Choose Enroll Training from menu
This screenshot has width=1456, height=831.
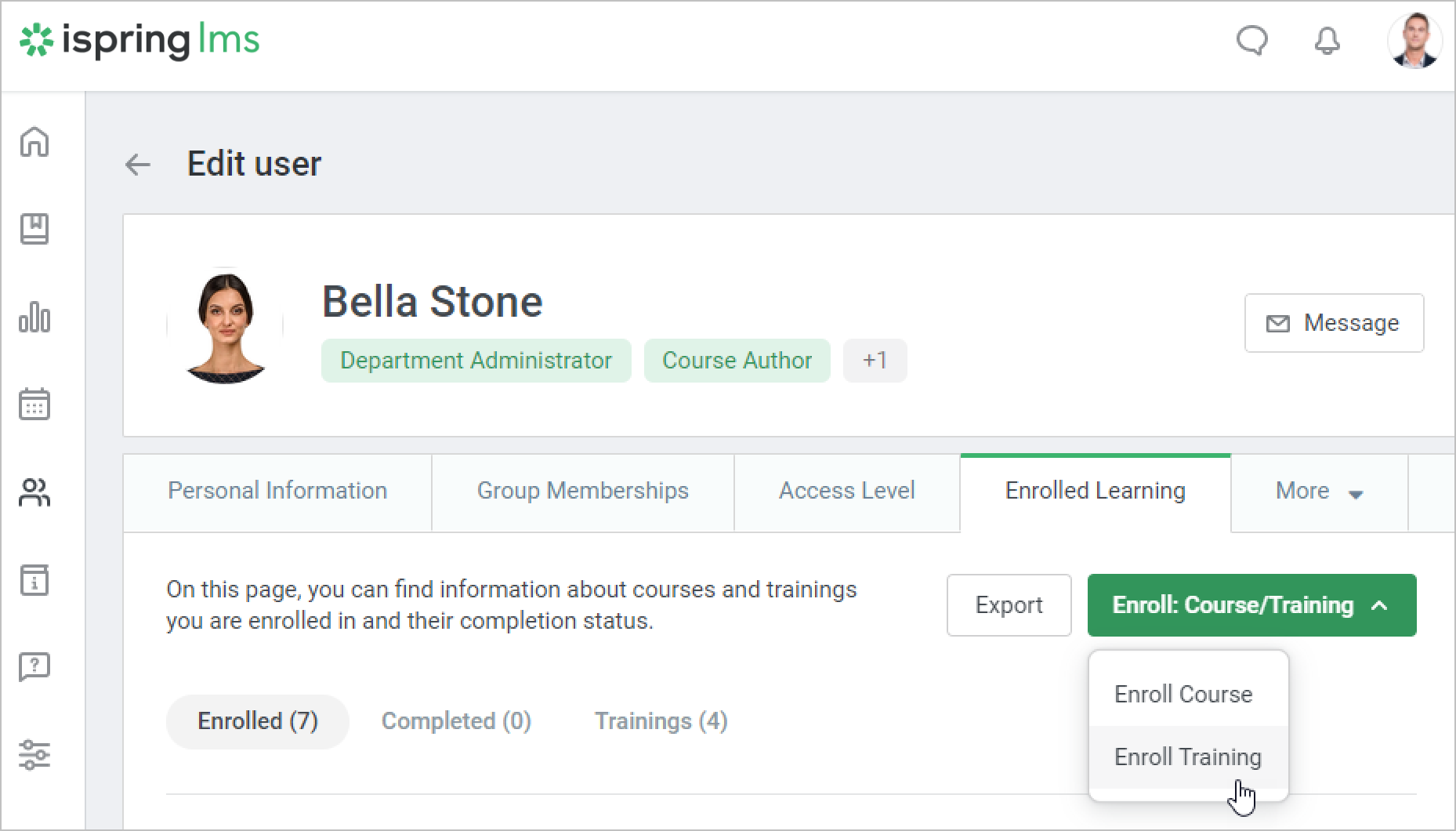tap(1187, 757)
